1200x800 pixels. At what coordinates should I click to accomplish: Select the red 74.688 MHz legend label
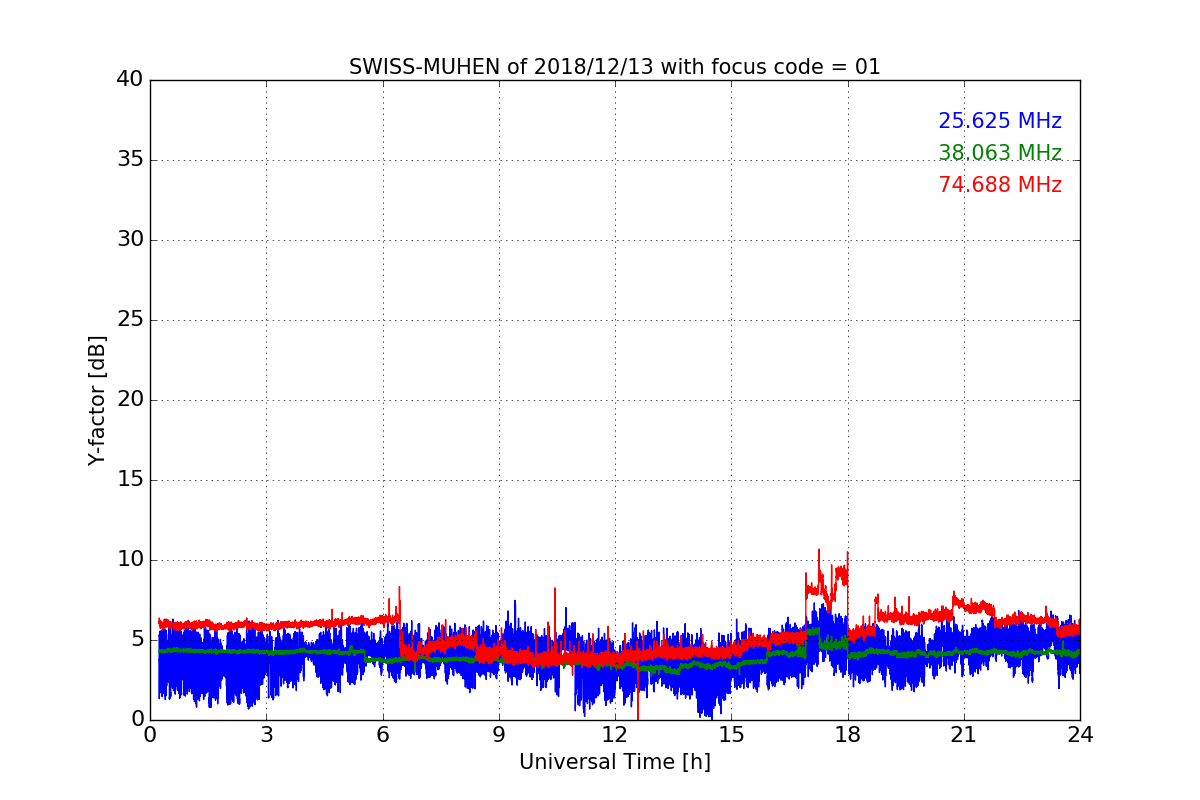[1000, 185]
